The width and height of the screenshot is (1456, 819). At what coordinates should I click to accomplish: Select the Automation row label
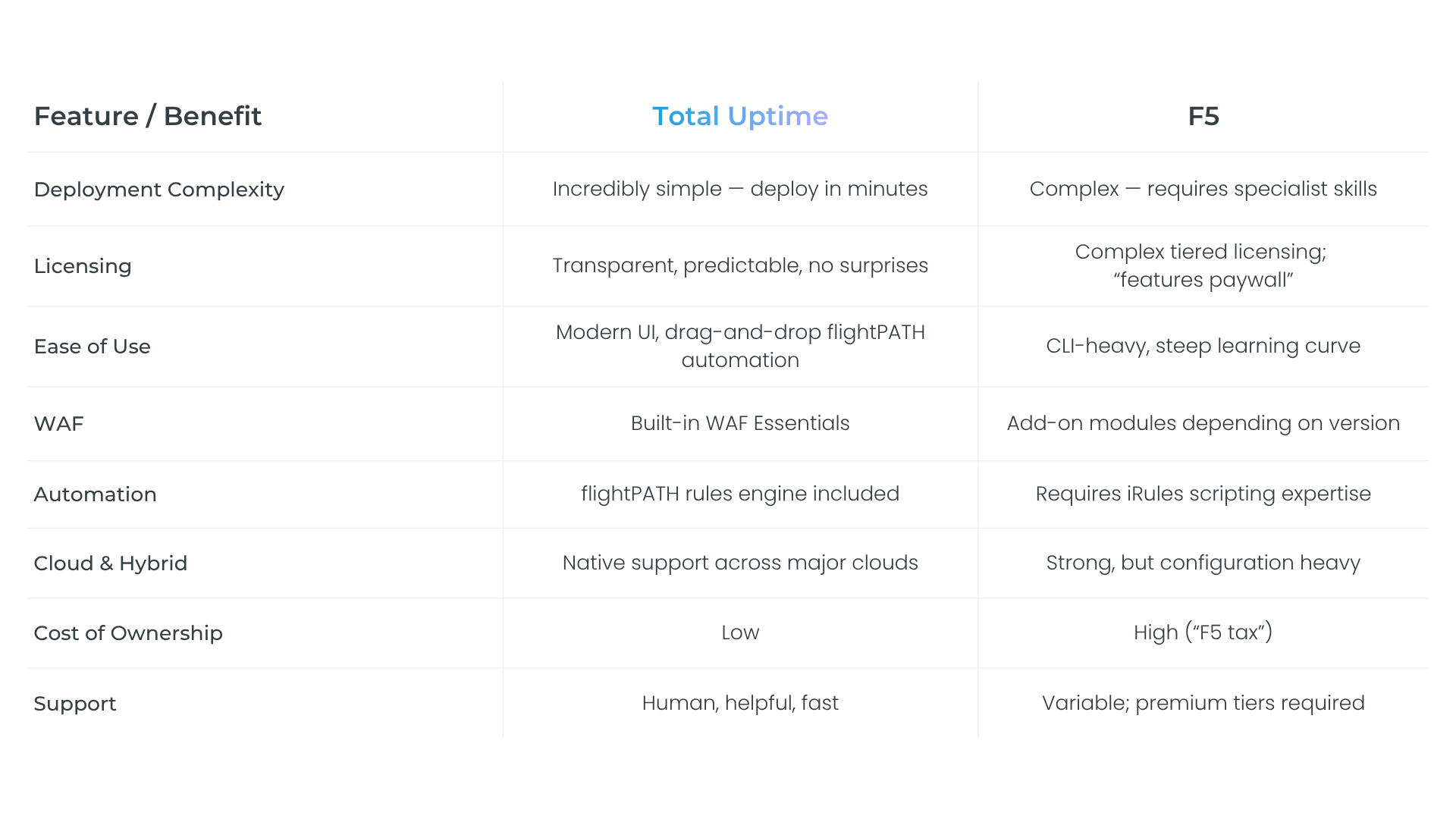(x=96, y=494)
